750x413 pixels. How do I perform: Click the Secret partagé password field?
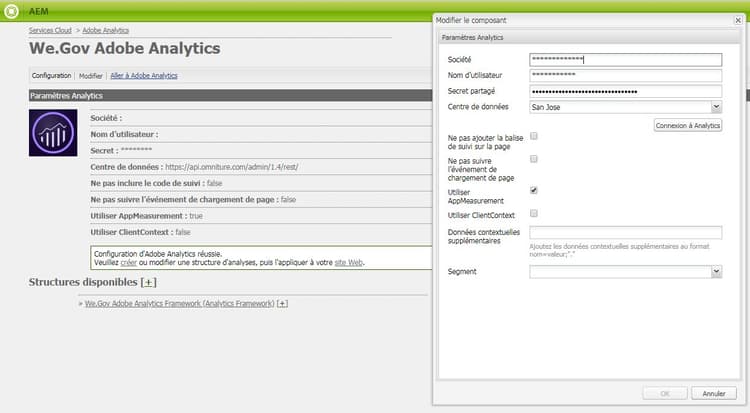[x=626, y=91]
